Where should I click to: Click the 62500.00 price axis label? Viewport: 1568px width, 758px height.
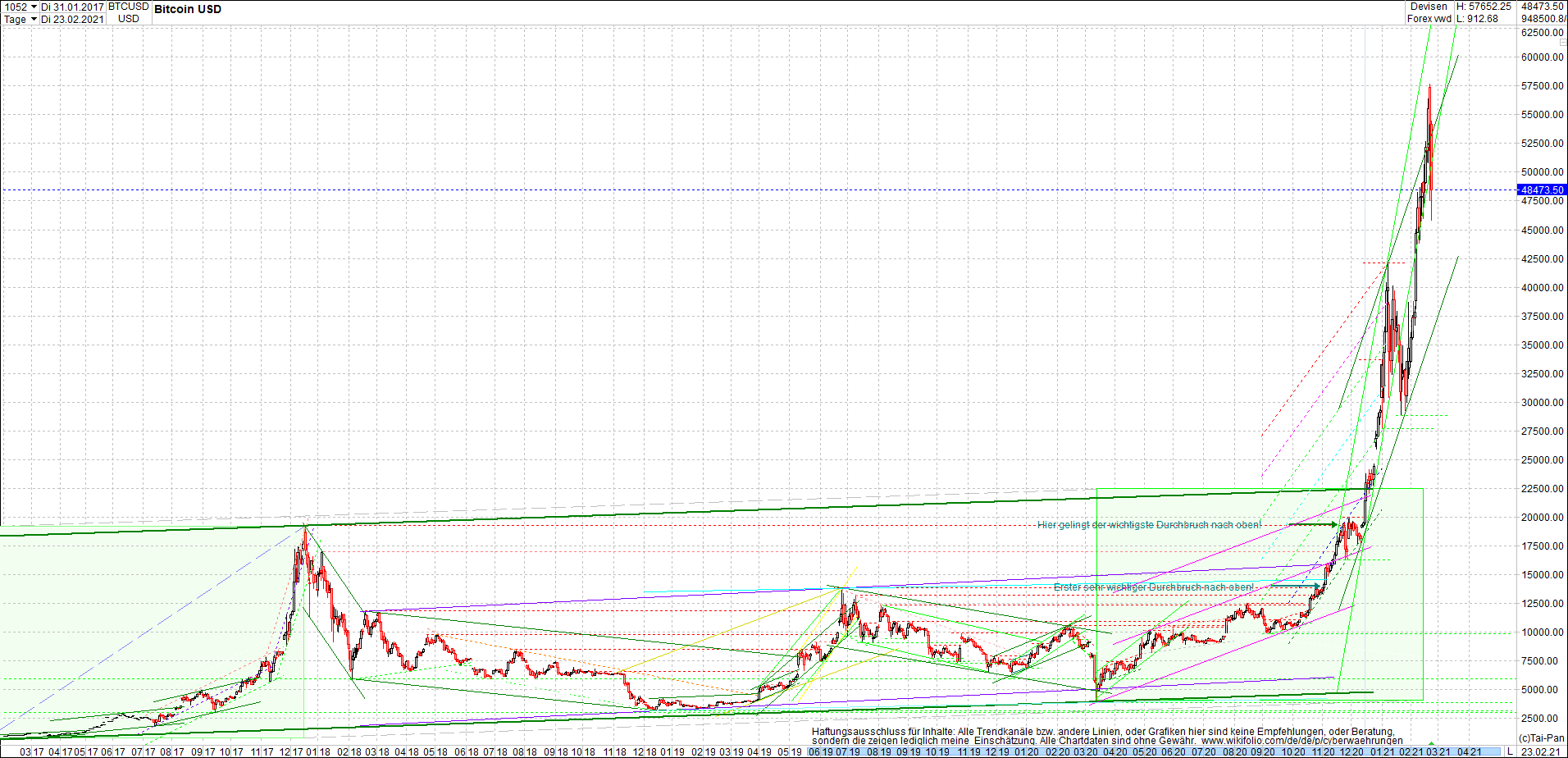pyautogui.click(x=1542, y=33)
